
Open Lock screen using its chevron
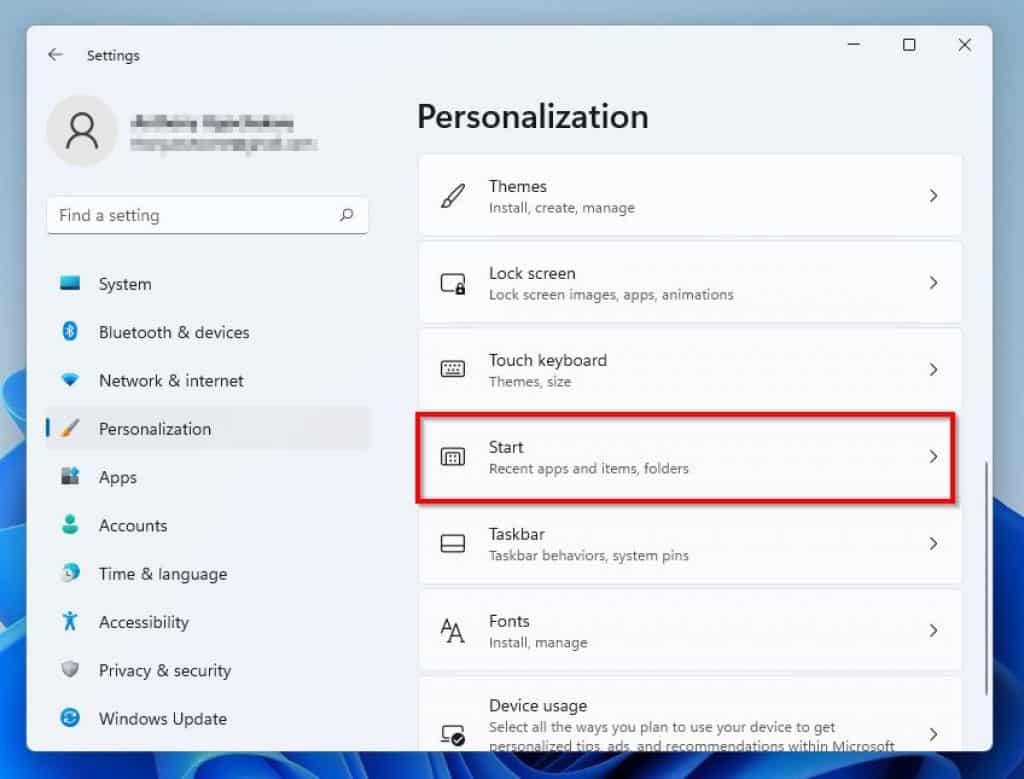tap(933, 283)
